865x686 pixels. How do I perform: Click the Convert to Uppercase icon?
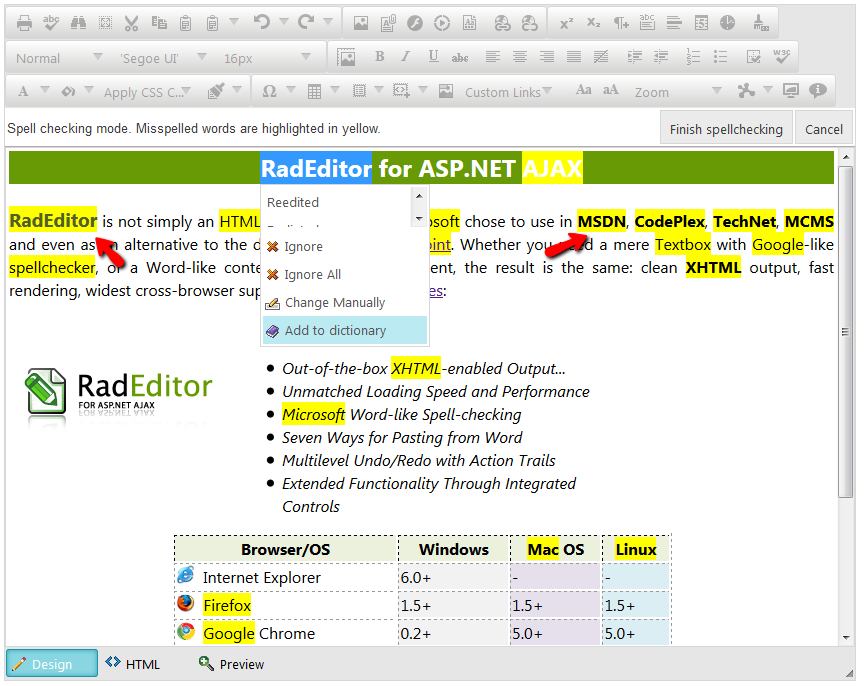pyautogui.click(x=610, y=90)
